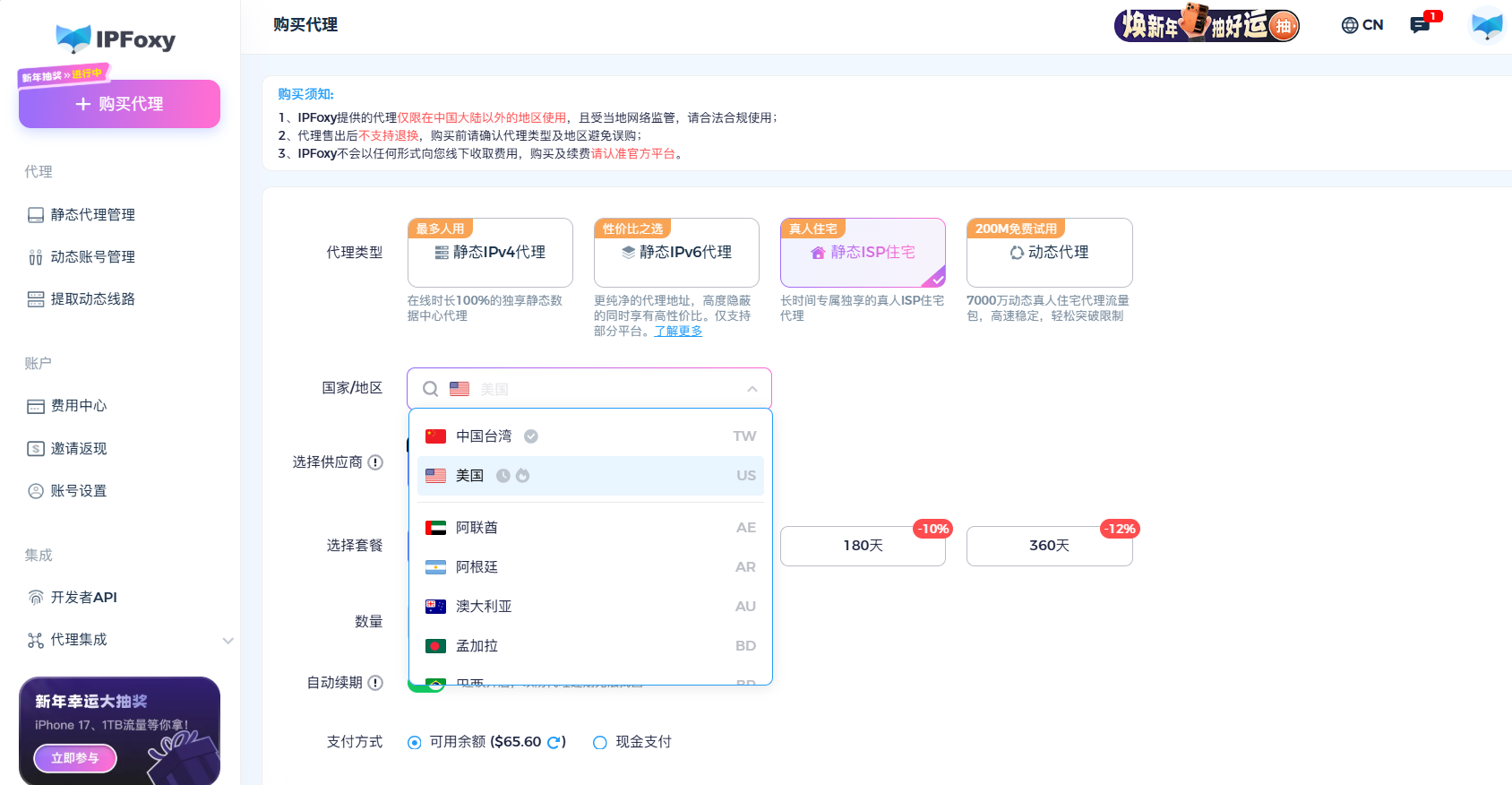
Task: Open 提取动态线路 in the sidebar
Action: point(93,299)
